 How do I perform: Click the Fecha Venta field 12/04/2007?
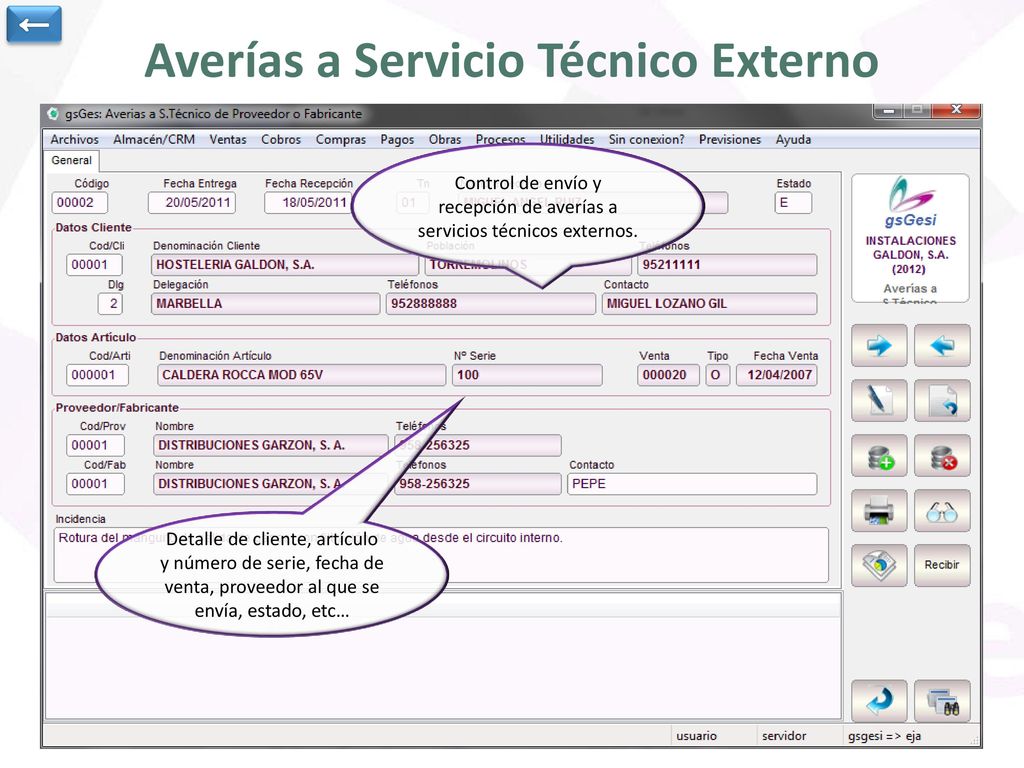776,375
